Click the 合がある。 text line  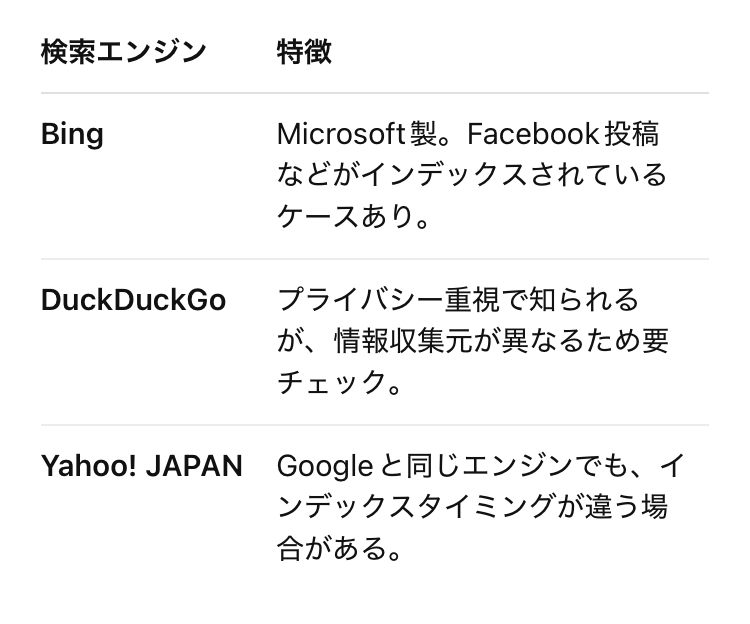pyautogui.click(x=339, y=548)
